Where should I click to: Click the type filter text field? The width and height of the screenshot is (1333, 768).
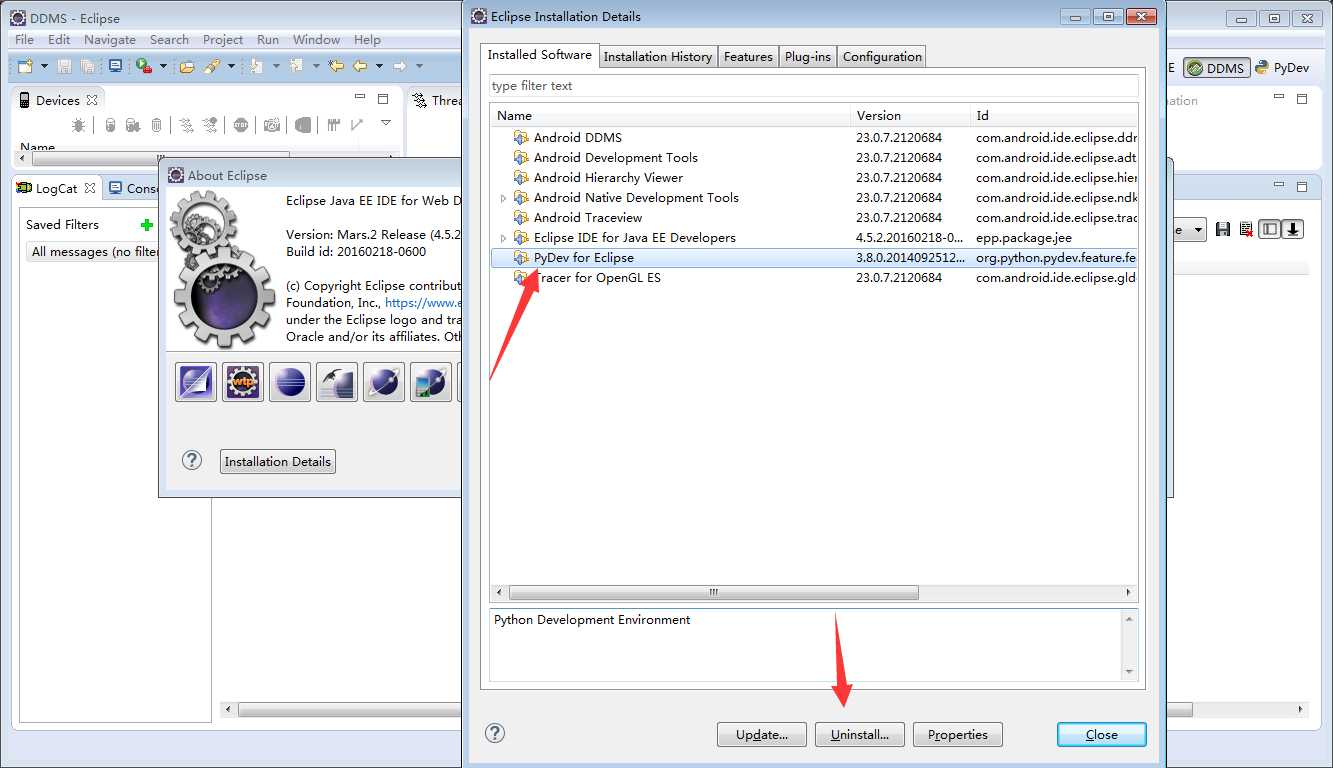coord(813,86)
